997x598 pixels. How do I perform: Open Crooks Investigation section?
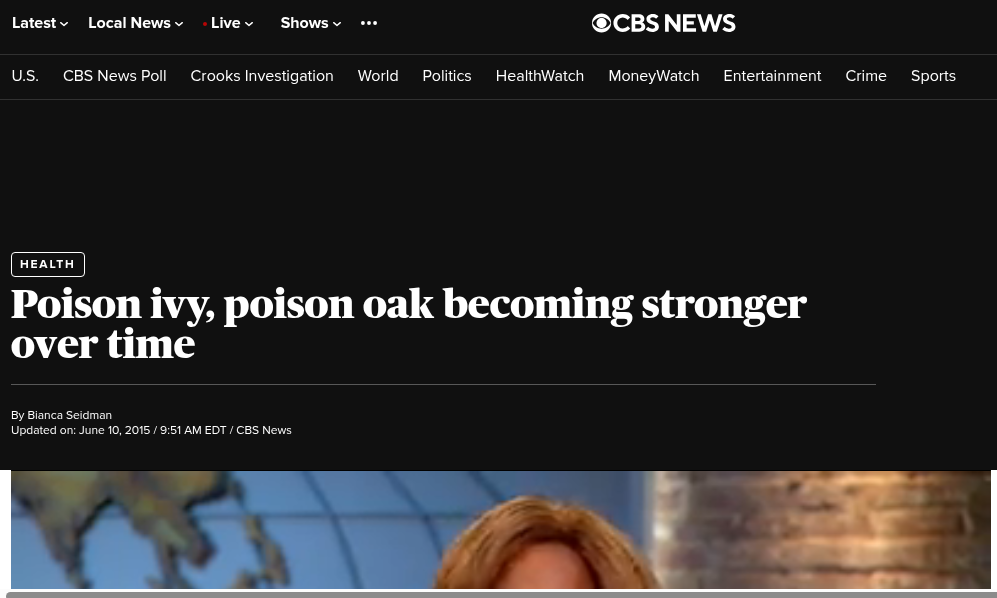262,76
